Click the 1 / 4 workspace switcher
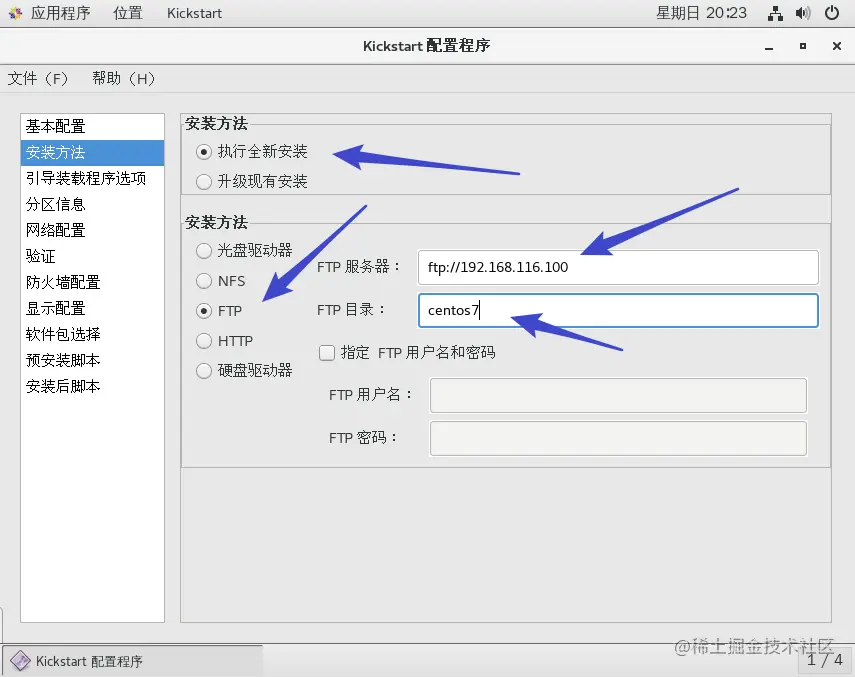855x677 pixels. pyautogui.click(x=824, y=660)
